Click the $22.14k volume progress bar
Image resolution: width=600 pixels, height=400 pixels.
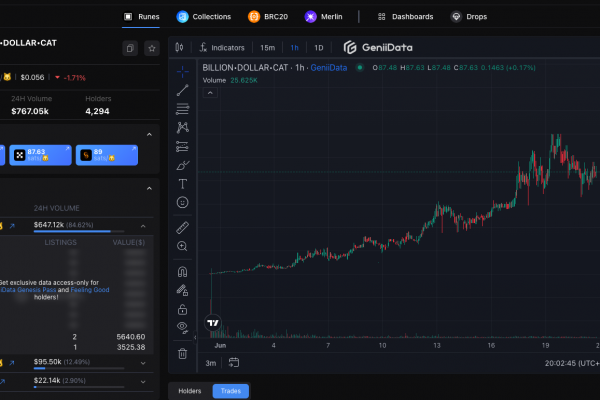(x=79, y=387)
